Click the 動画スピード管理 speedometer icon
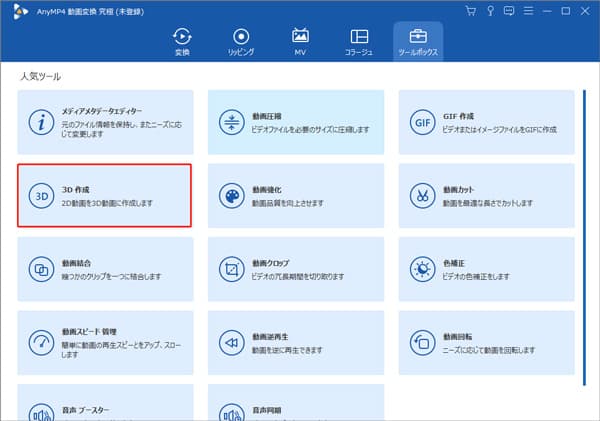Viewport: 600px width, 421px height. [x=42, y=342]
